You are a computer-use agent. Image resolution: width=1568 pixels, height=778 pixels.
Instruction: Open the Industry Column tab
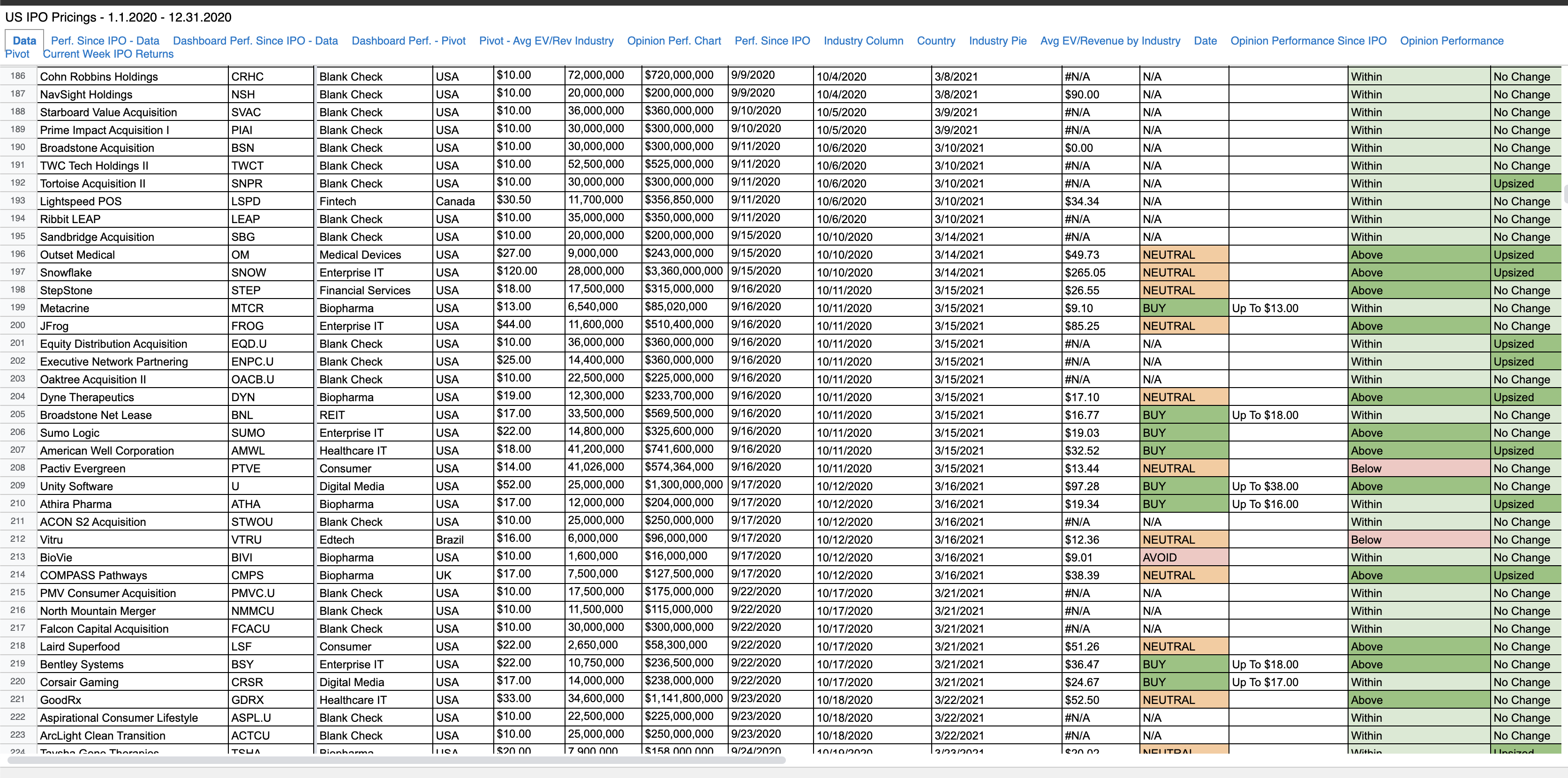(862, 41)
